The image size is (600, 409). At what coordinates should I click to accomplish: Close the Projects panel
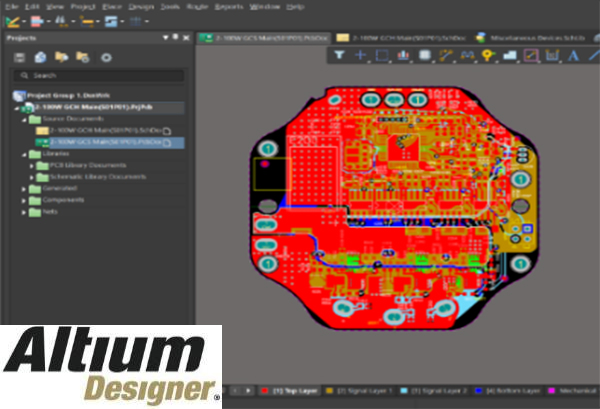[x=186, y=37]
